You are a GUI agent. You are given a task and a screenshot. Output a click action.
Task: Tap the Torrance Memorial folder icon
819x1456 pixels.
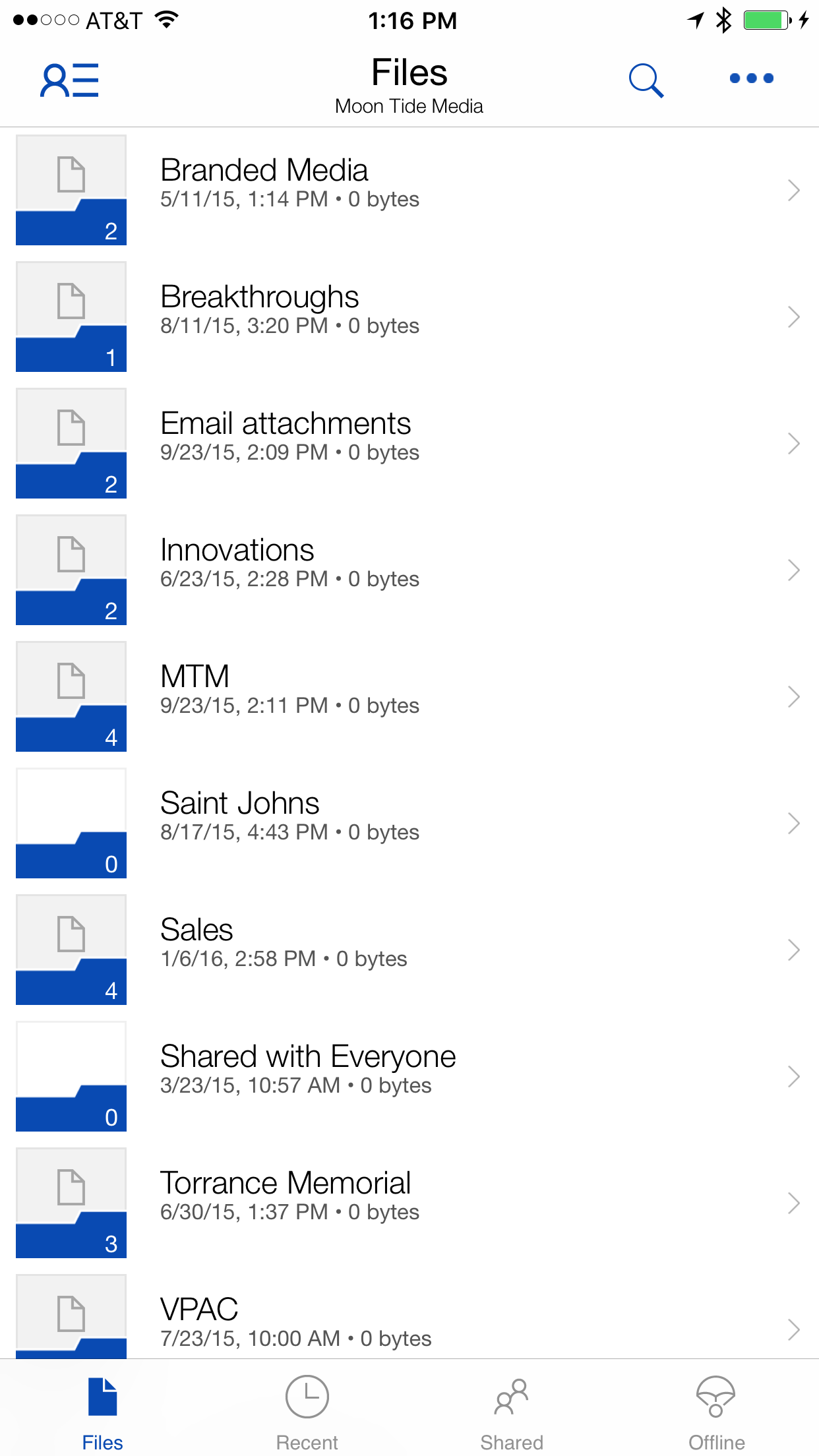[x=71, y=1203]
